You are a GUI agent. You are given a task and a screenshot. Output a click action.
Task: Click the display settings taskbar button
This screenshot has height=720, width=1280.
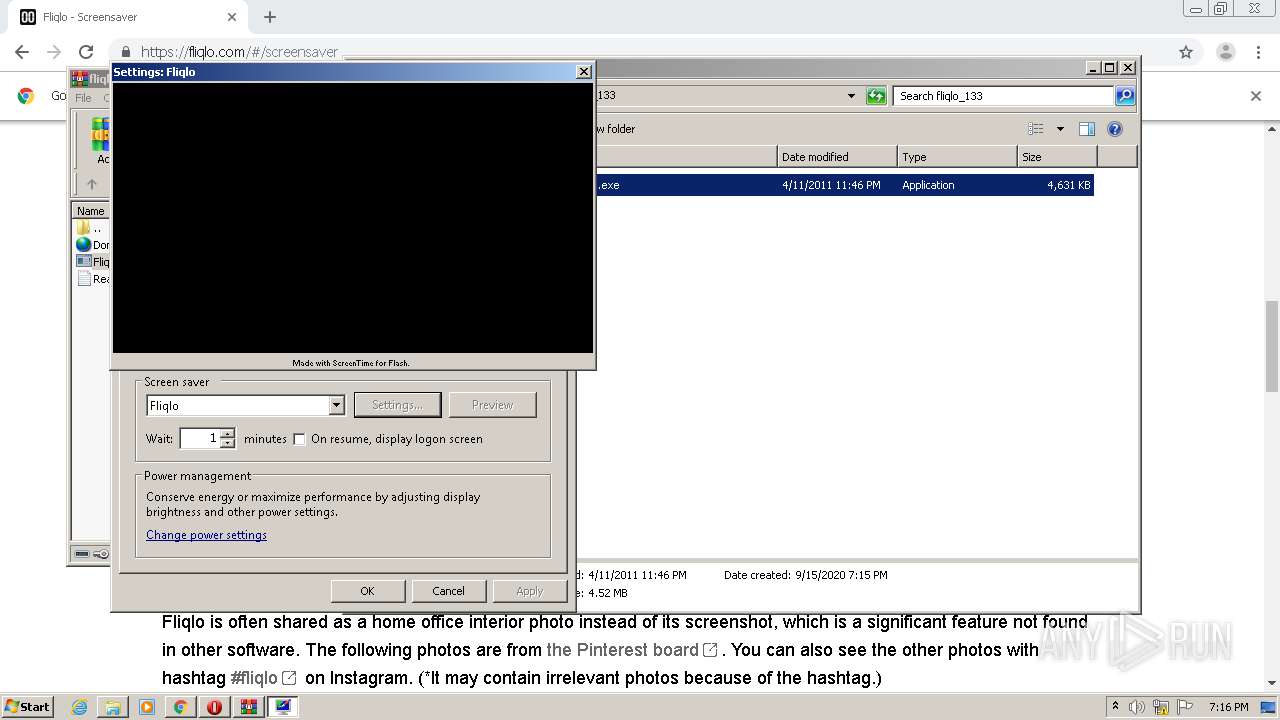point(283,707)
